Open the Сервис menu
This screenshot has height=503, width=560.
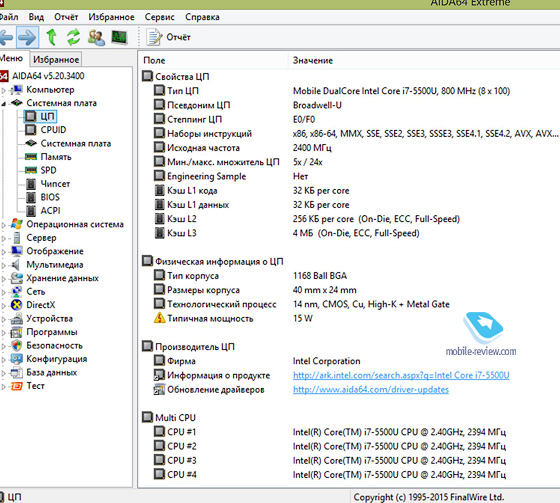pos(159,17)
